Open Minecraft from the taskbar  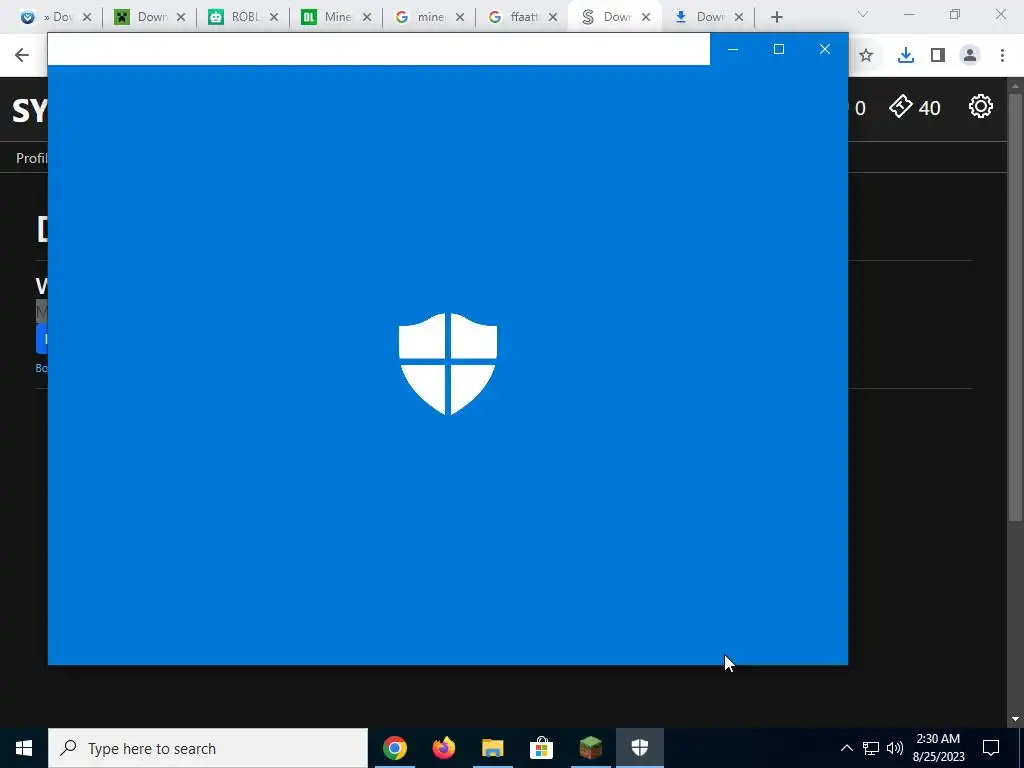590,748
